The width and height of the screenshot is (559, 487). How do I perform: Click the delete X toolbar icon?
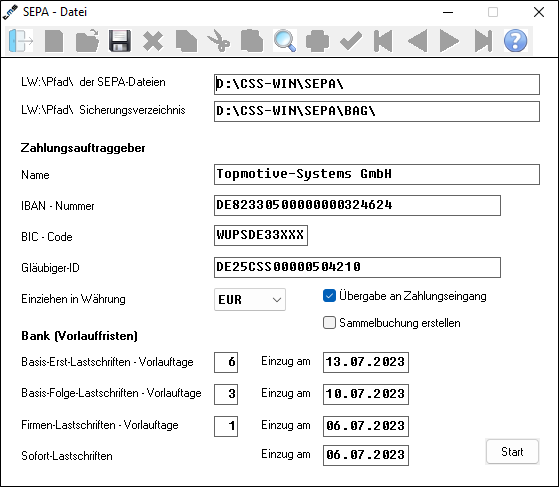pos(153,41)
